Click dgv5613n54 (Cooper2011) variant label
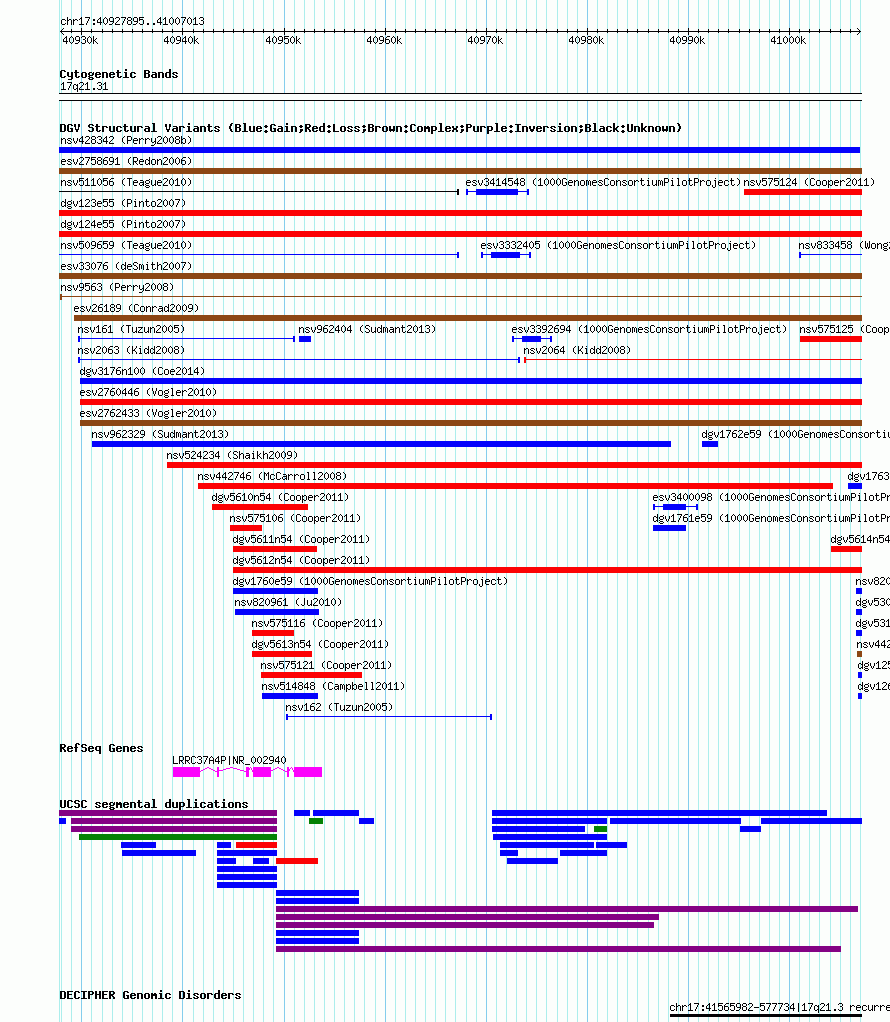The image size is (890, 1022). 319,644
